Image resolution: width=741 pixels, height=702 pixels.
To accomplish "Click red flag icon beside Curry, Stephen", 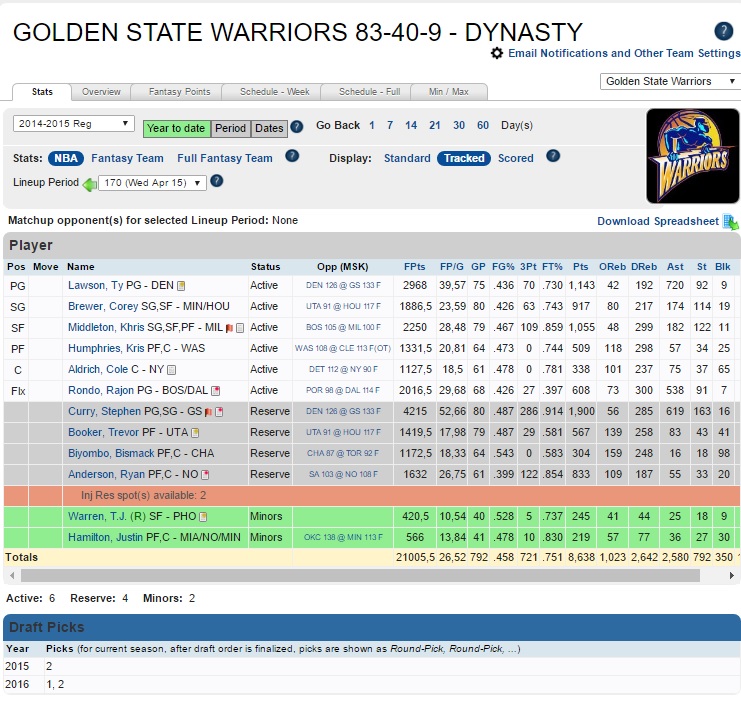I will (208, 412).
